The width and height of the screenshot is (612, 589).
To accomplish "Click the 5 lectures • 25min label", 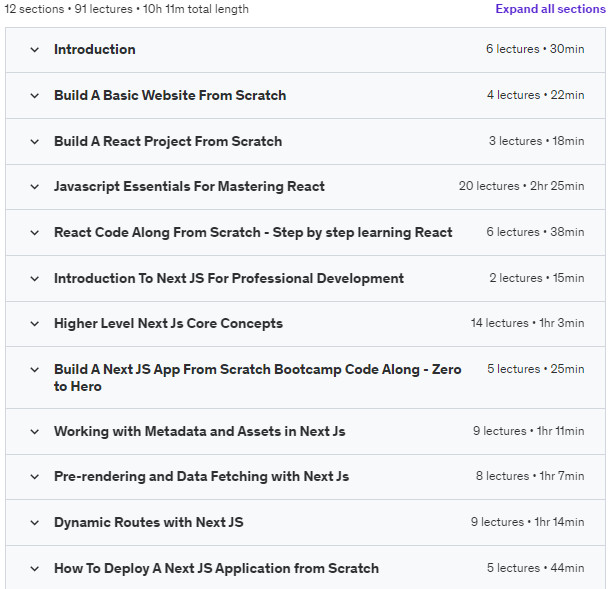I will tap(536, 369).
